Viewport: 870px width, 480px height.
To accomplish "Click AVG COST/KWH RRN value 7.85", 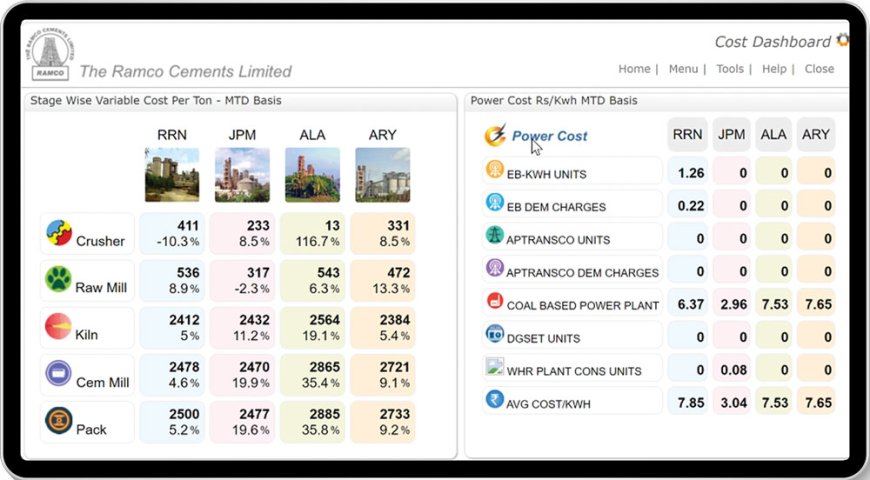I will coord(687,402).
